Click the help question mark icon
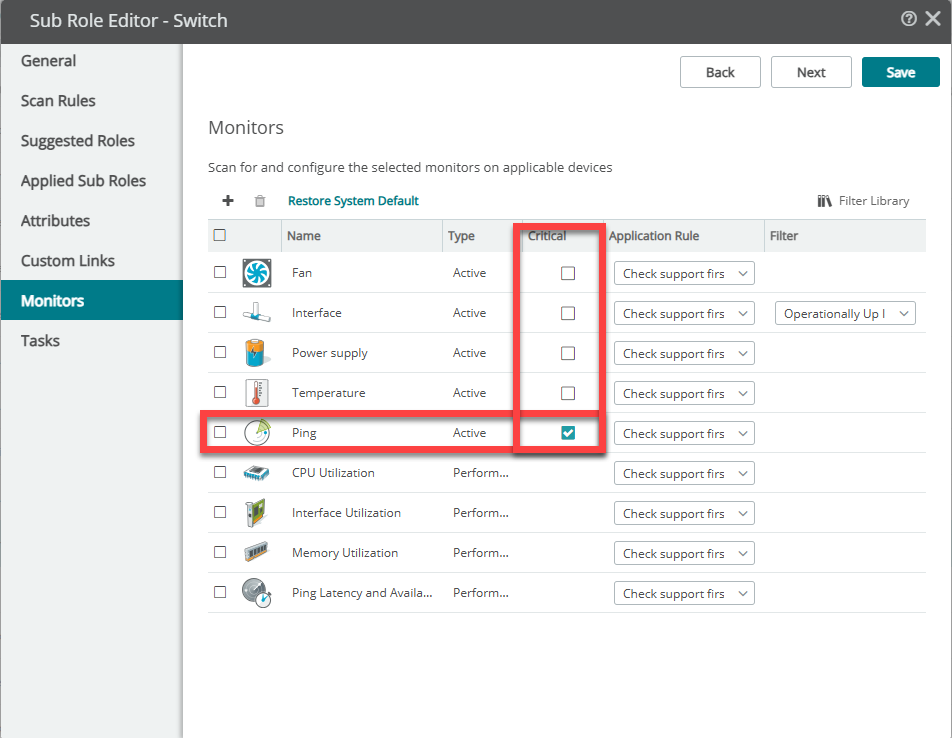Viewport: 952px width, 738px height. pos(908,19)
